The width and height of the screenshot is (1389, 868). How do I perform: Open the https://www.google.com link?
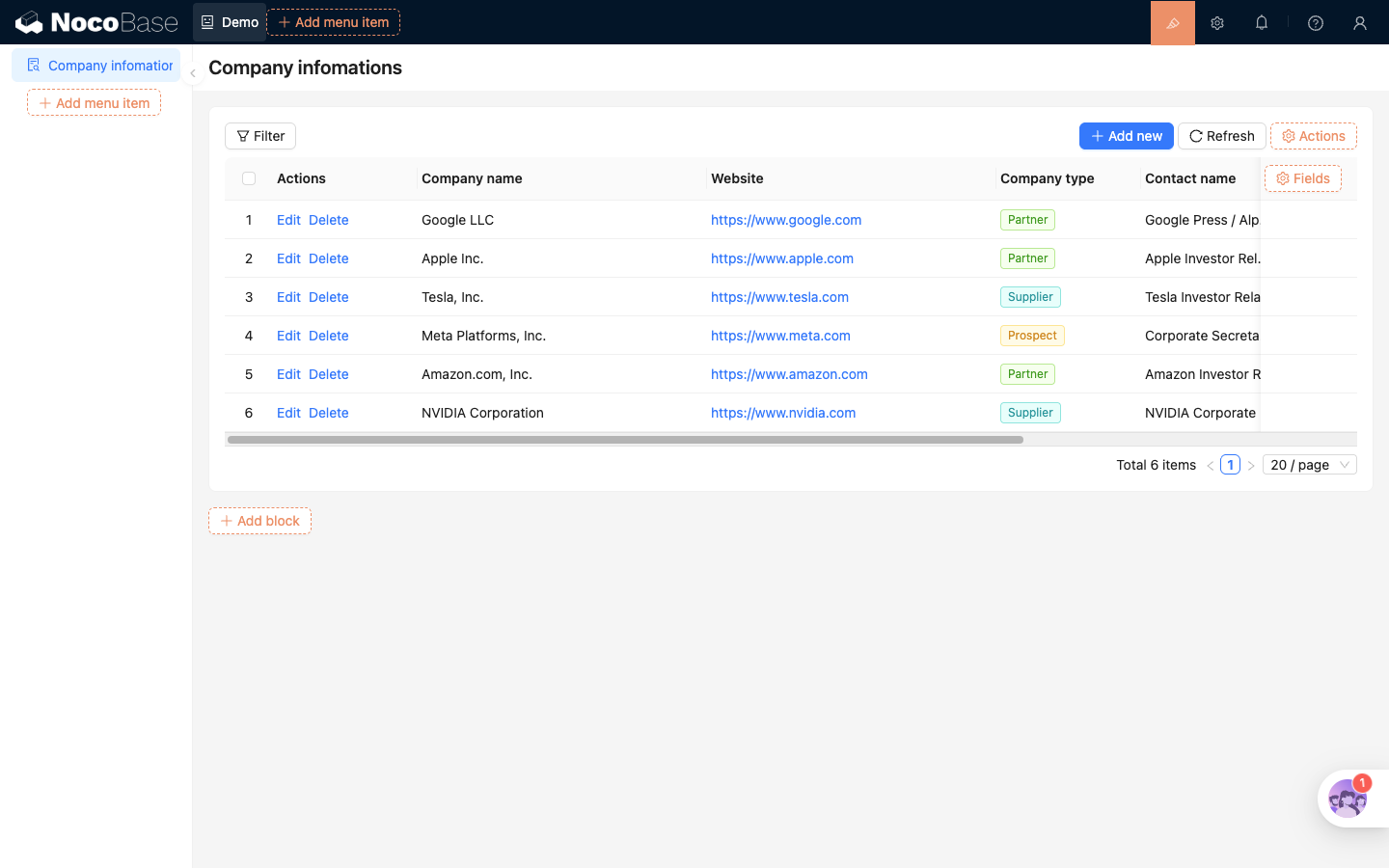[786, 220]
